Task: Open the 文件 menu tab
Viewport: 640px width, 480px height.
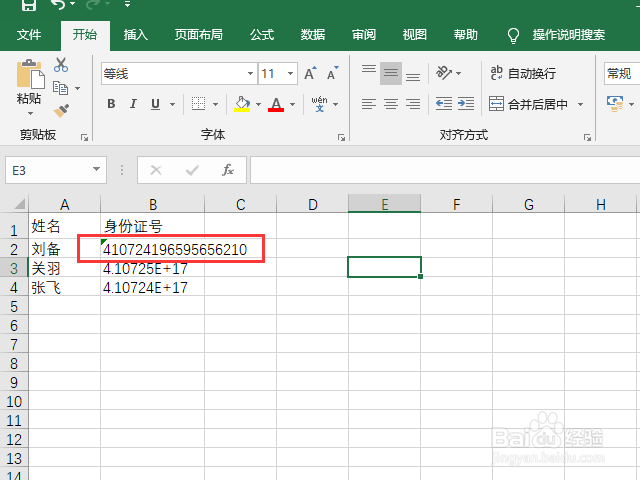Action: pos(29,35)
